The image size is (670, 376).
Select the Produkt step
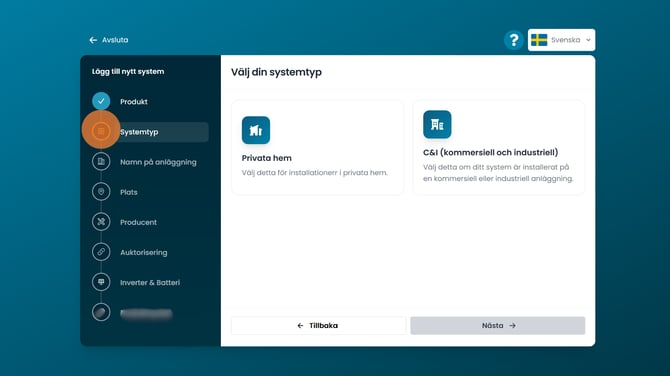click(x=134, y=102)
